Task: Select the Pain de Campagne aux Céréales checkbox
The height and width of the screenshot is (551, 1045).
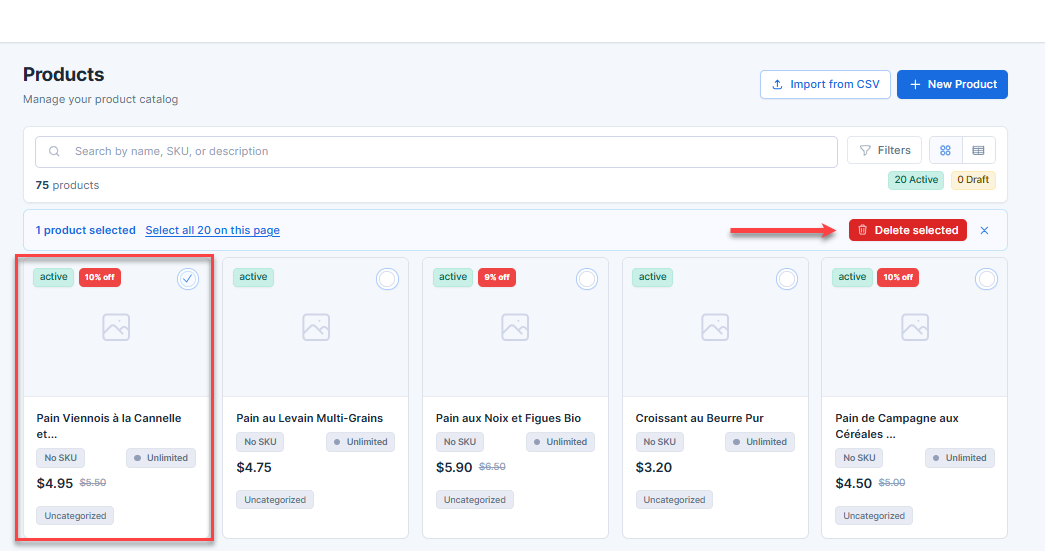Action: pyautogui.click(x=986, y=278)
